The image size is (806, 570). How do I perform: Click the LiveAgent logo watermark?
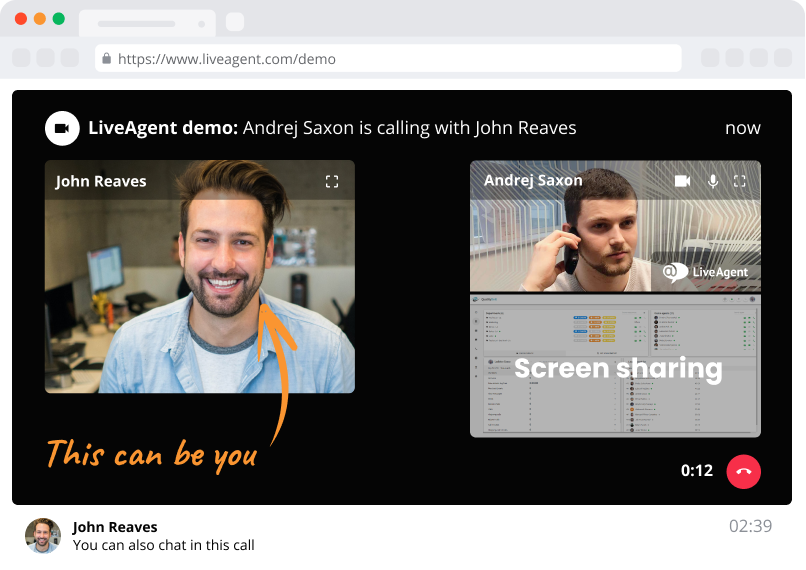pyautogui.click(x=705, y=271)
